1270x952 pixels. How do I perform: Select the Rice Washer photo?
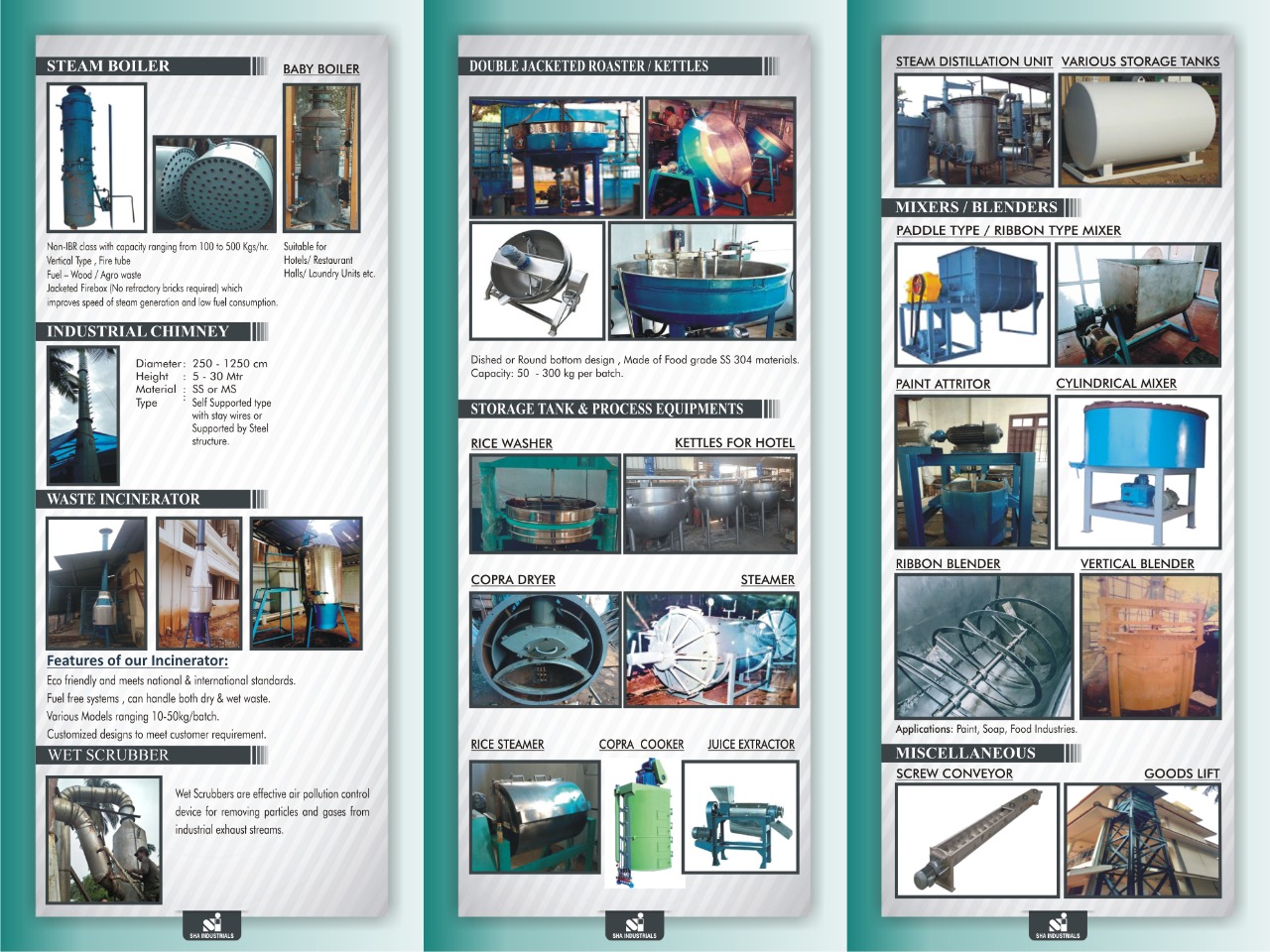pyautogui.click(x=545, y=503)
